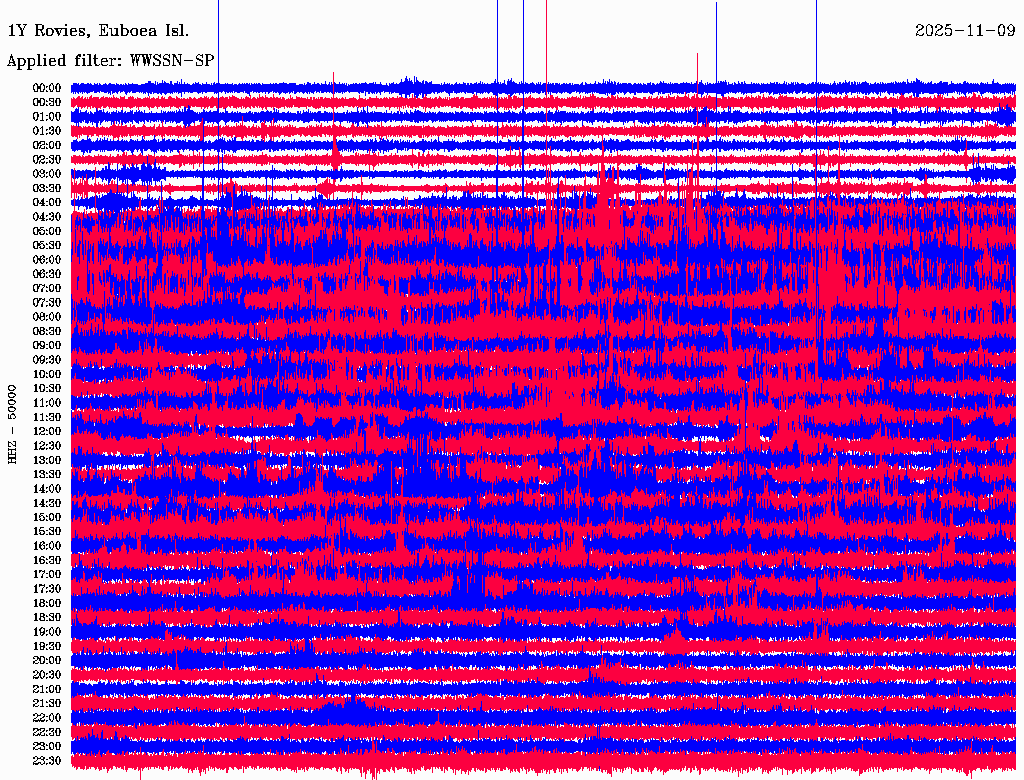This screenshot has height=780, width=1024.
Task: Click the 01:00 time label
Action: click(46, 117)
